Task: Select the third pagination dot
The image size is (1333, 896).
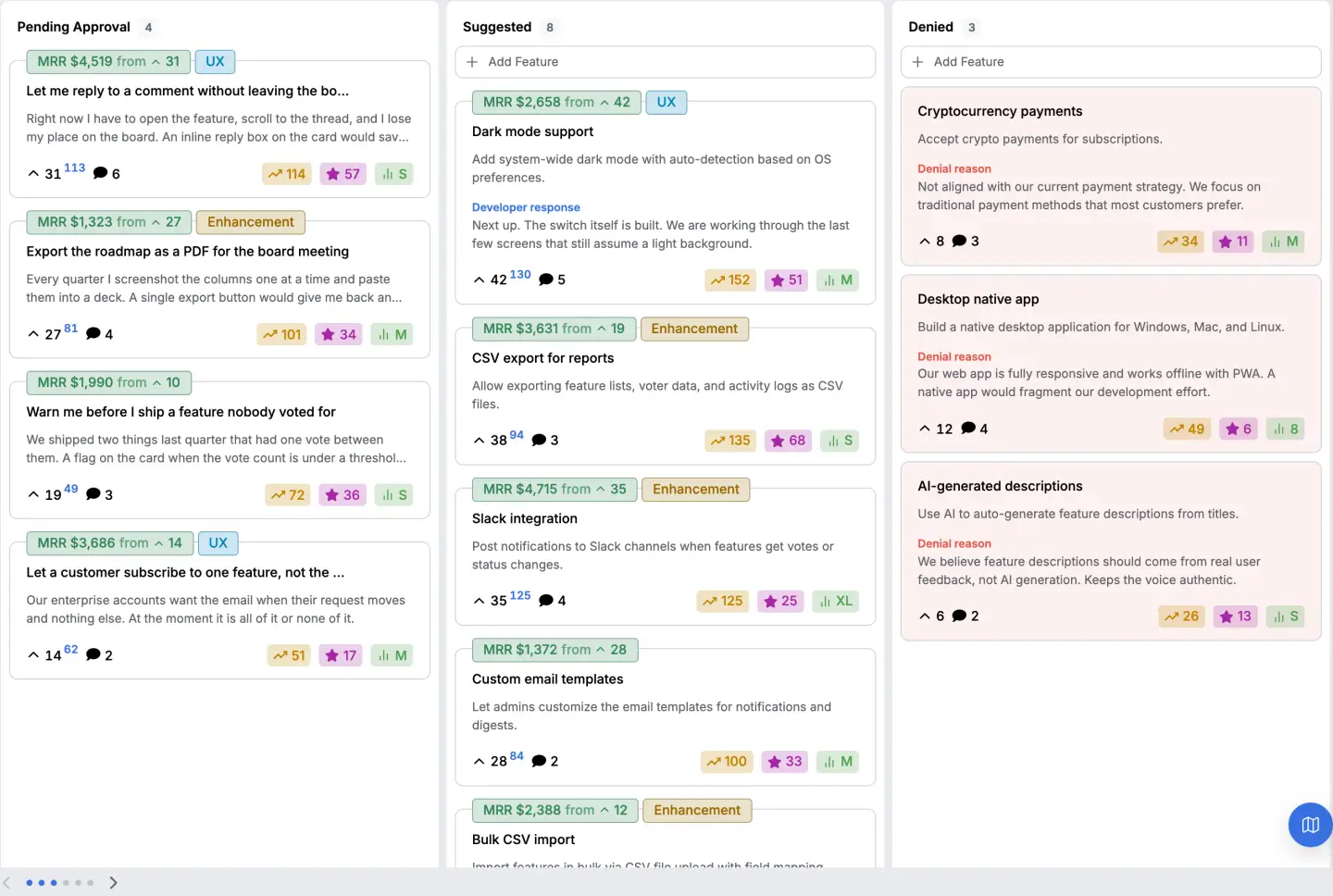Action: pyautogui.click(x=54, y=883)
